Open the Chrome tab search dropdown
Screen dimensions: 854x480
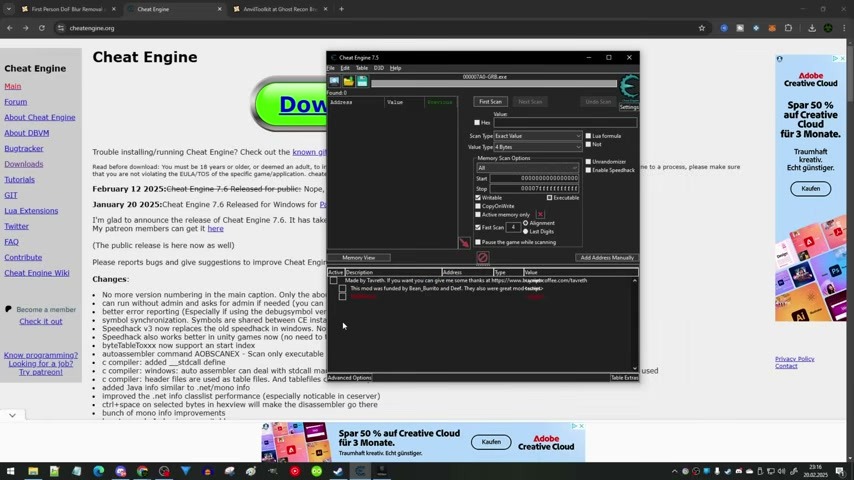9,9
